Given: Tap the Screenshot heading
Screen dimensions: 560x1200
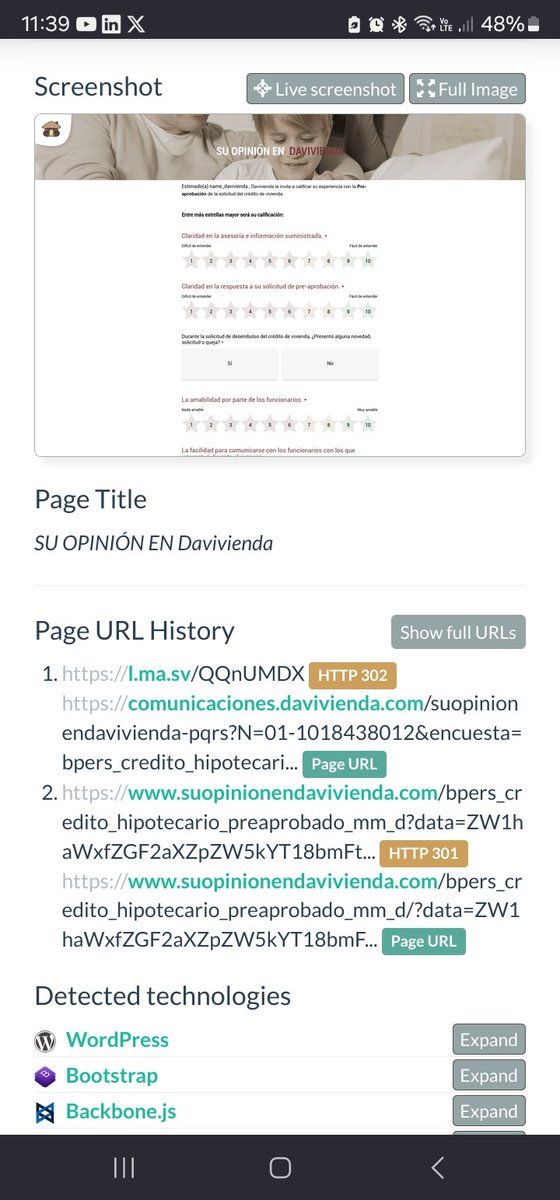Looking at the screenshot, I should [98, 87].
